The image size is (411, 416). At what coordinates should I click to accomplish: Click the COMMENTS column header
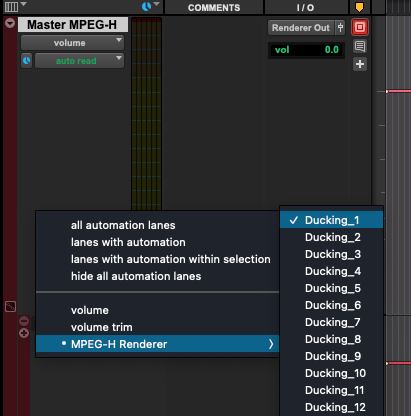tap(214, 8)
